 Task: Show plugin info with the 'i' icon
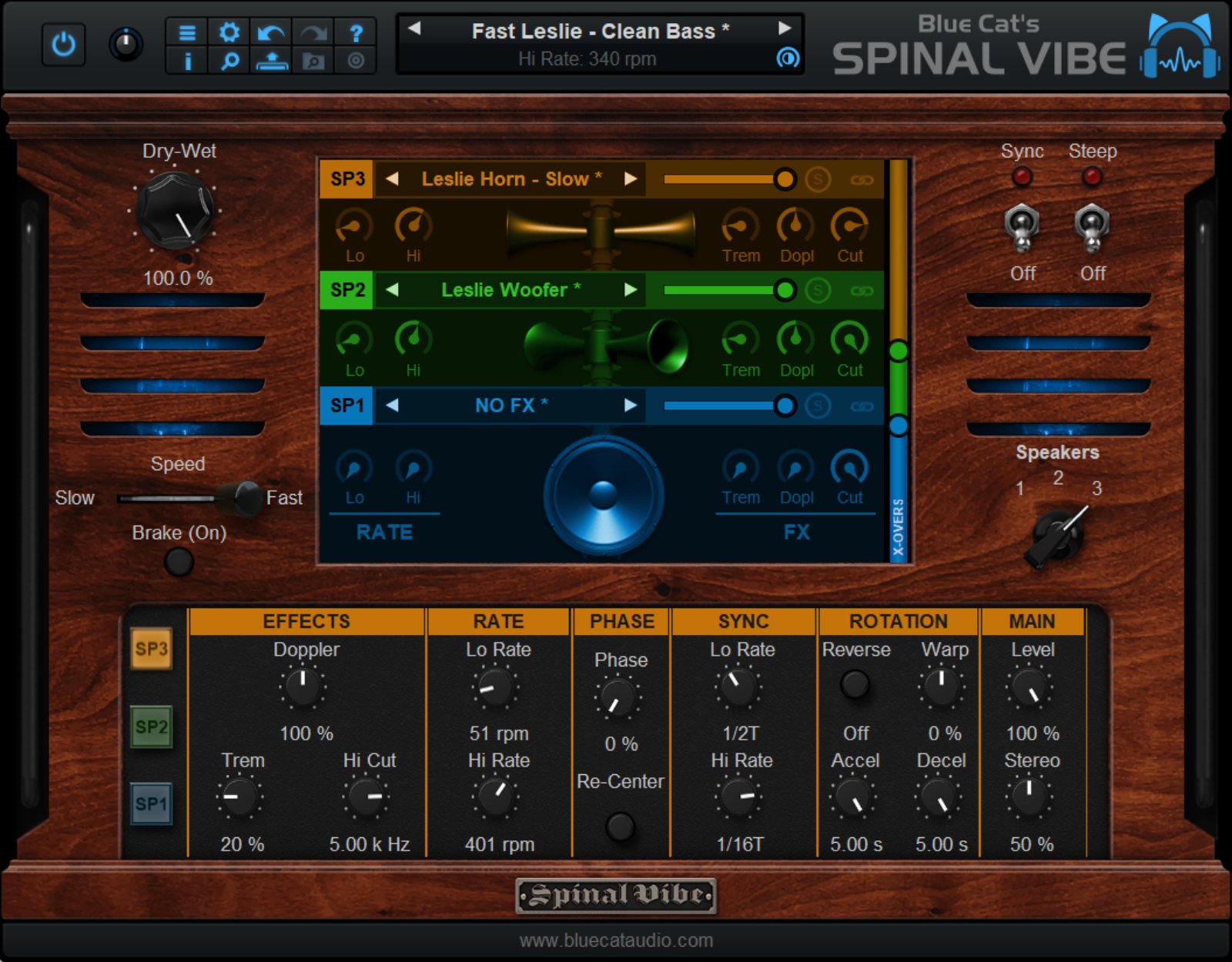coord(187,62)
